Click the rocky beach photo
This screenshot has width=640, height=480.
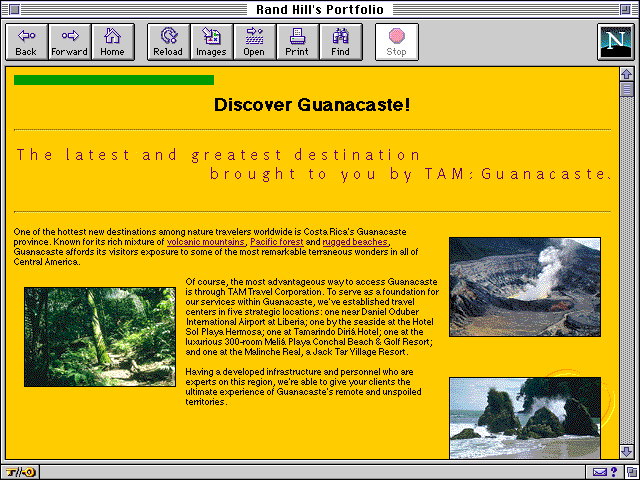click(x=525, y=418)
